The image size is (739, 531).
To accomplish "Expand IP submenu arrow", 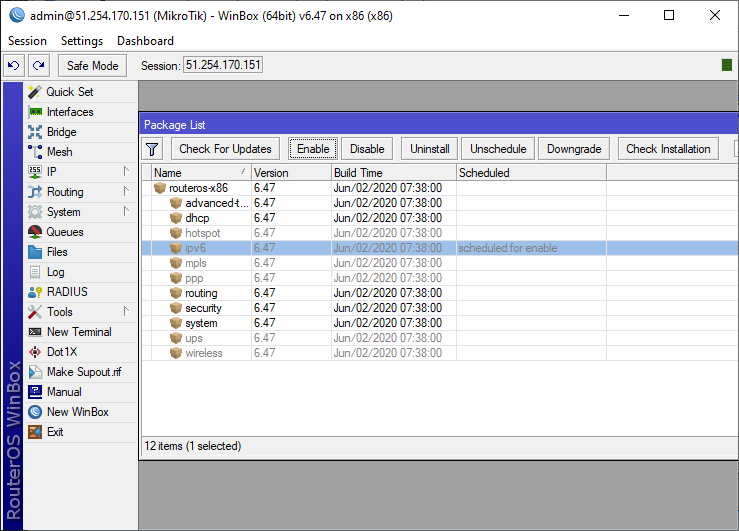I will tap(126, 172).
